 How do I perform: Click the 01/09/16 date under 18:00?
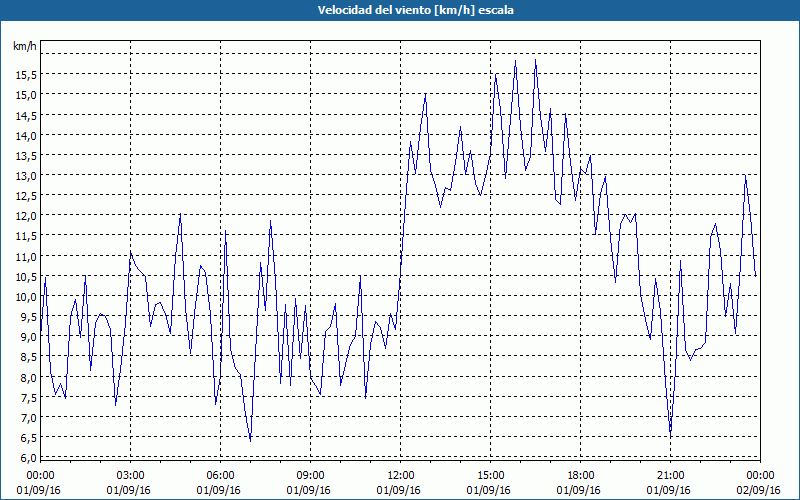click(x=581, y=490)
